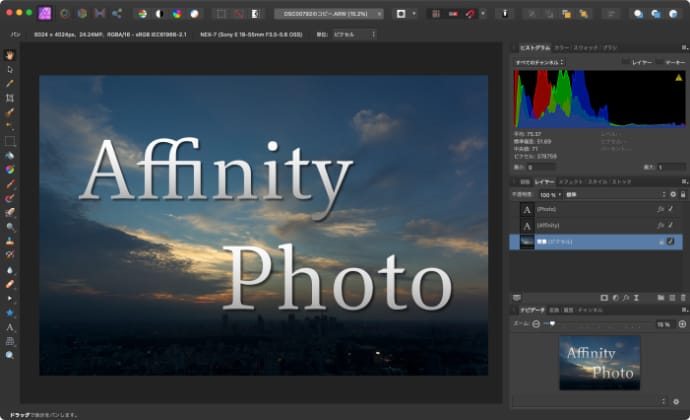This screenshot has height=420, width=690.
Task: Toggle visibility of the background pixel layer
Action: [671, 242]
